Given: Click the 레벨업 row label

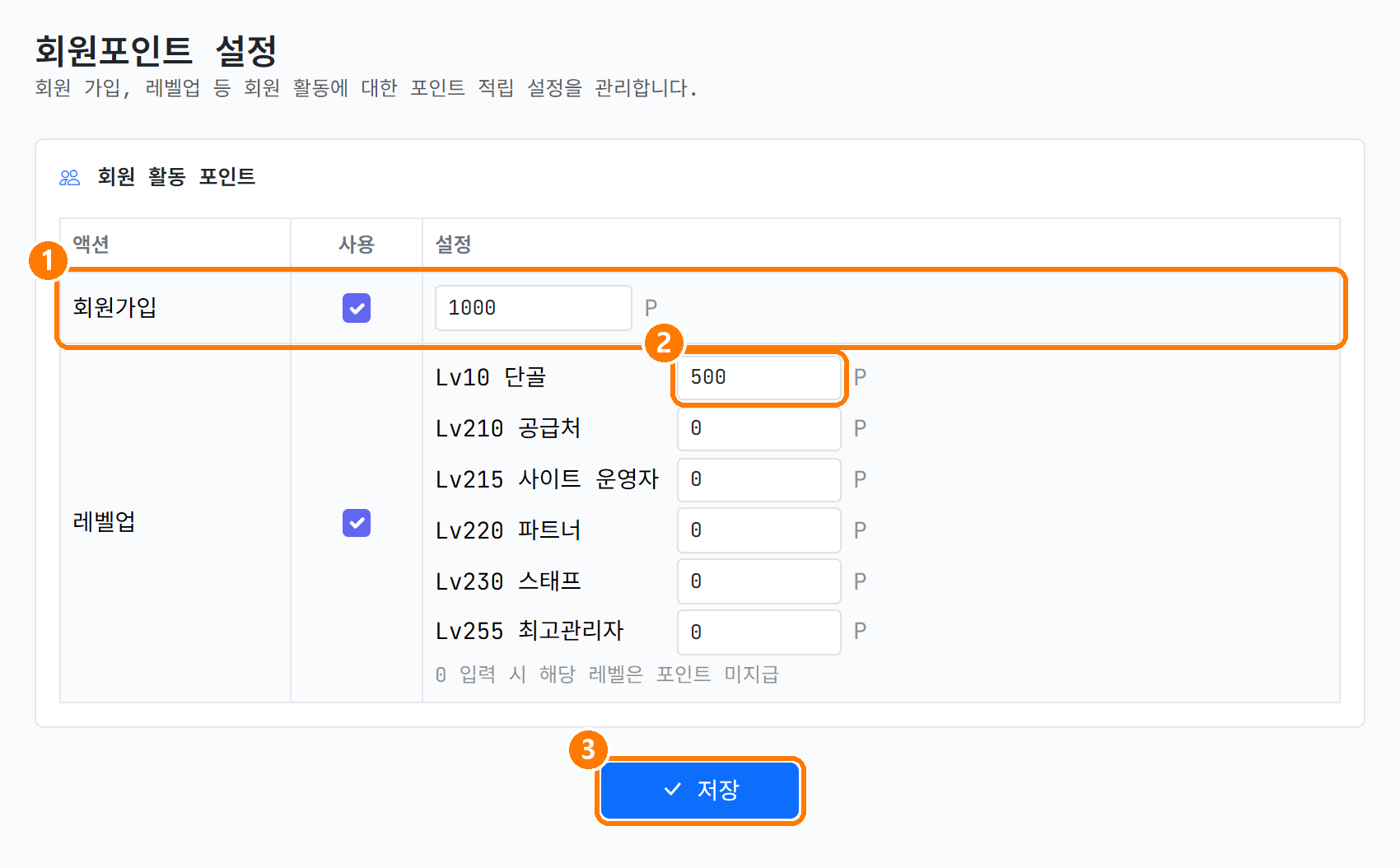Looking at the screenshot, I should coord(105,522).
